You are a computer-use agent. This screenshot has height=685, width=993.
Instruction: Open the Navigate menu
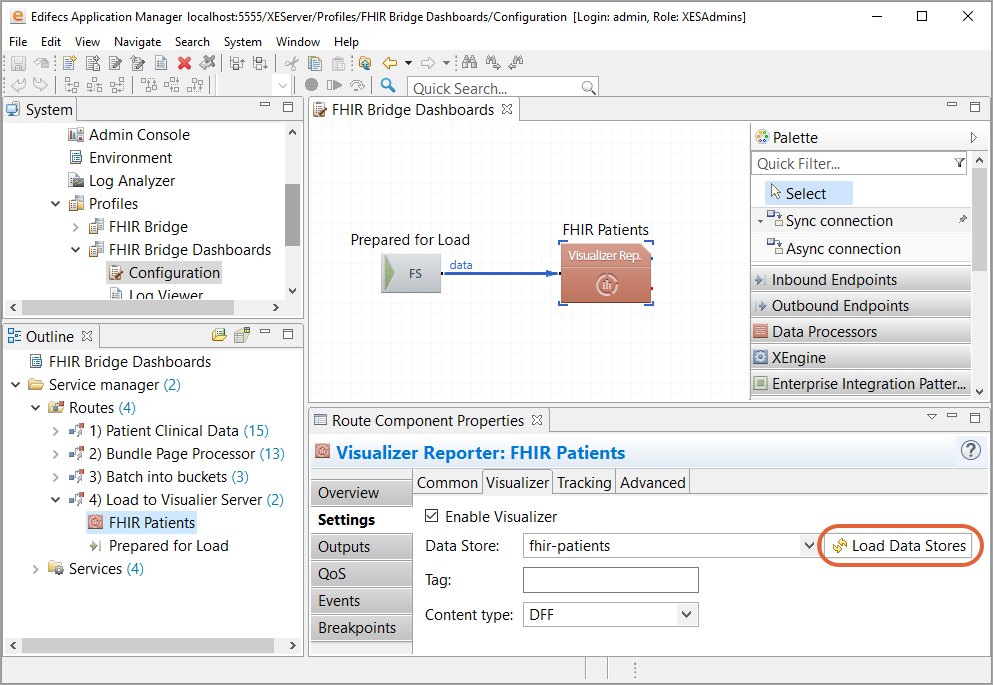pos(137,42)
